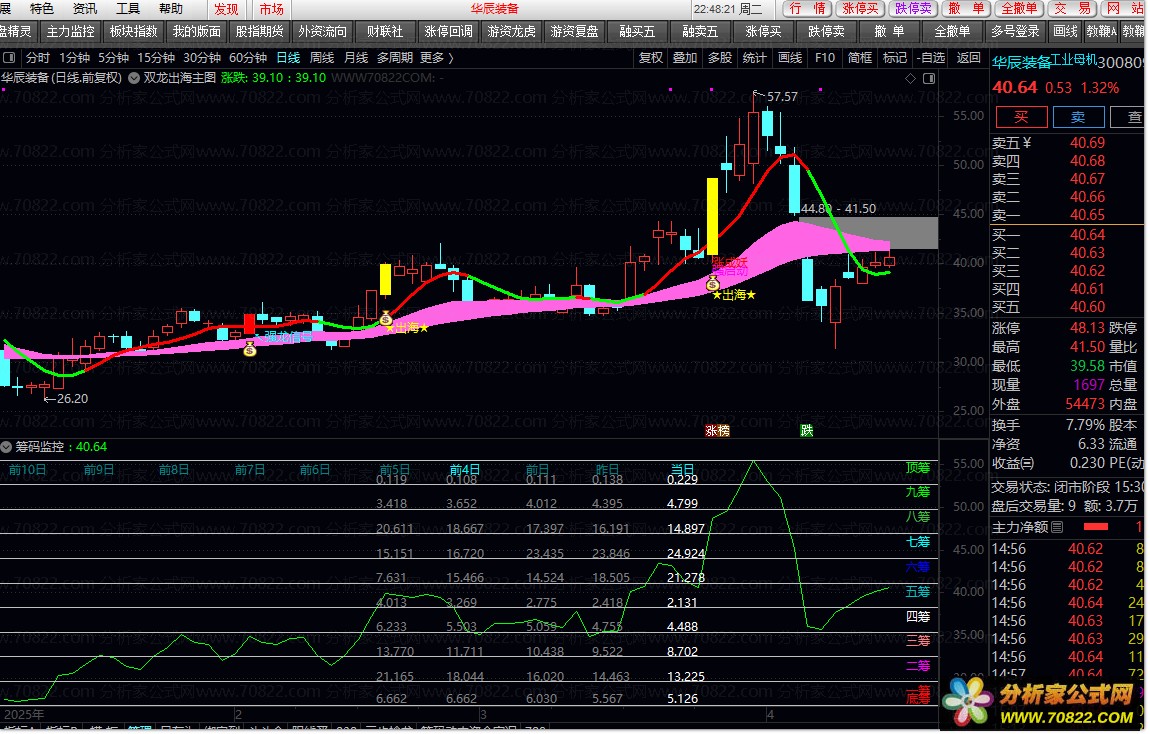Click the 57.57 high price label
The width and height of the screenshot is (1150, 734).
pyautogui.click(x=782, y=97)
